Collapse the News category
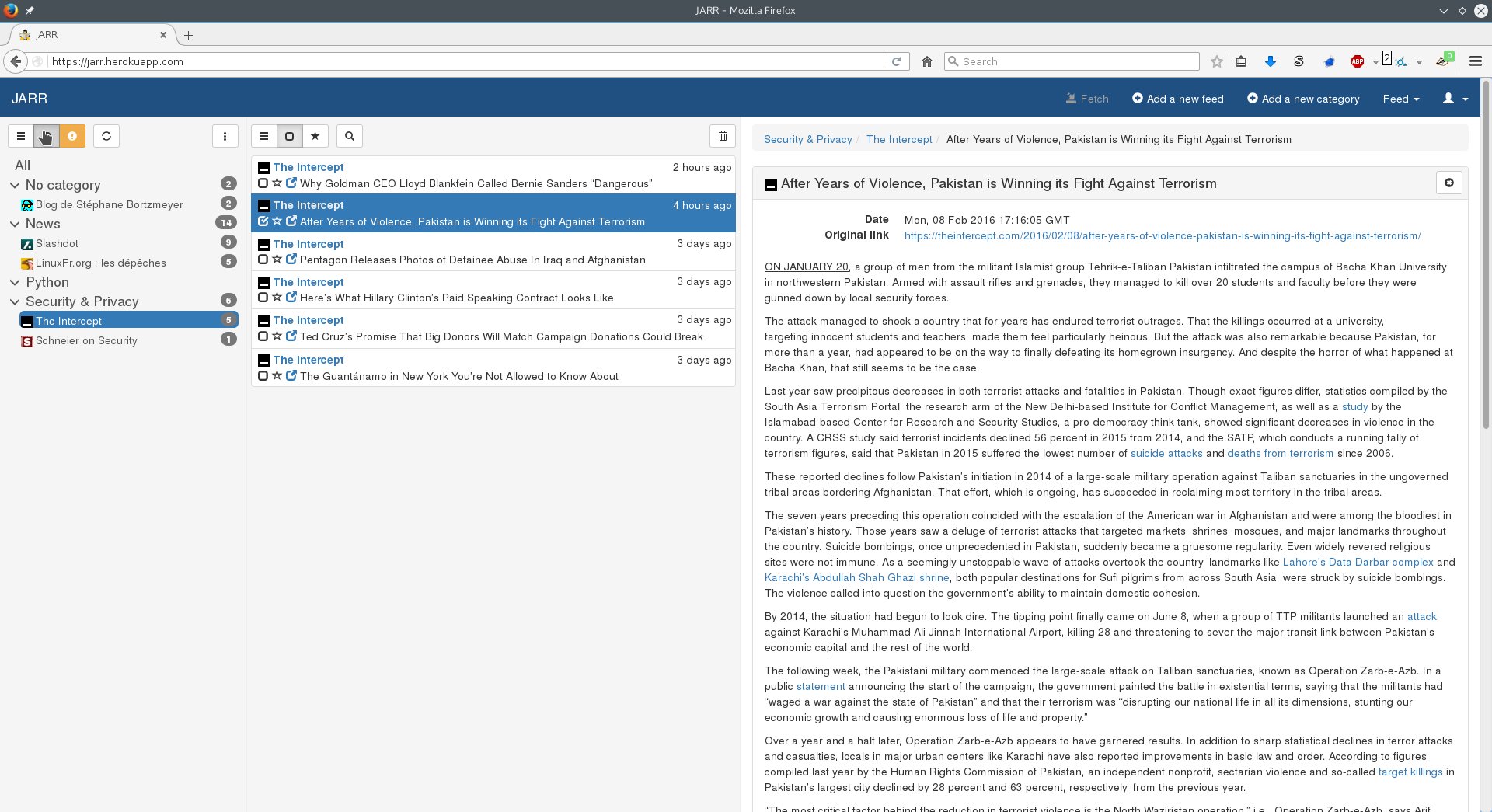 pos(15,224)
